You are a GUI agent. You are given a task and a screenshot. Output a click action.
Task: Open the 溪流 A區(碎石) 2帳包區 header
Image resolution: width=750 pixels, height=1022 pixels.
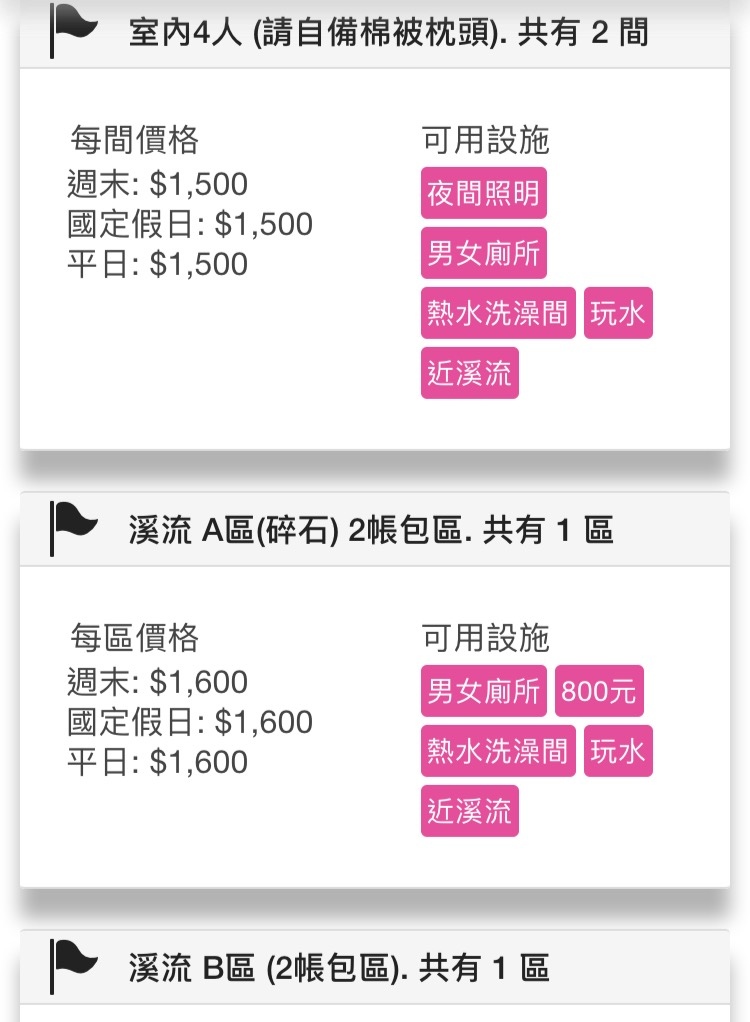click(x=370, y=530)
